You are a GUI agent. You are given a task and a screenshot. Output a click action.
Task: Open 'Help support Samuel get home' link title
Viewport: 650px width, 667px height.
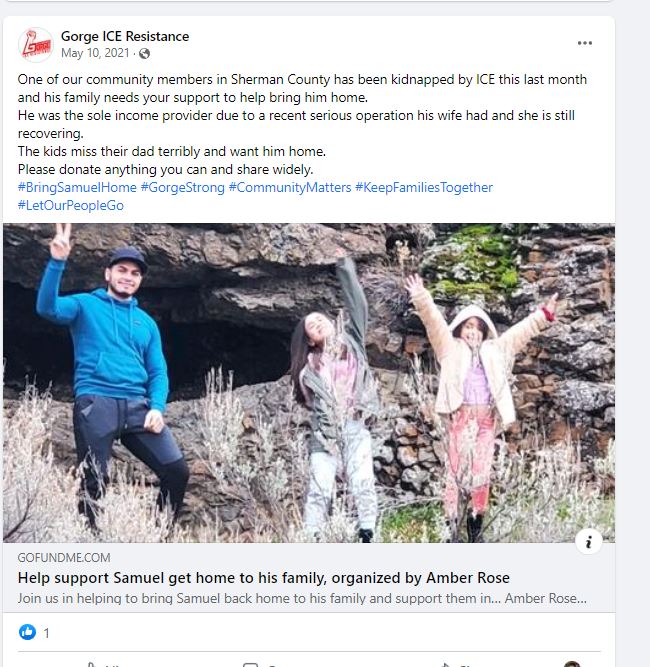tap(264, 578)
